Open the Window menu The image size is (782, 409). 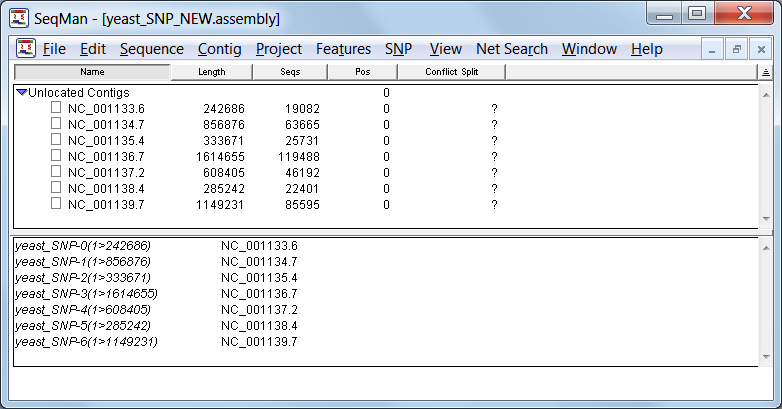[589, 49]
